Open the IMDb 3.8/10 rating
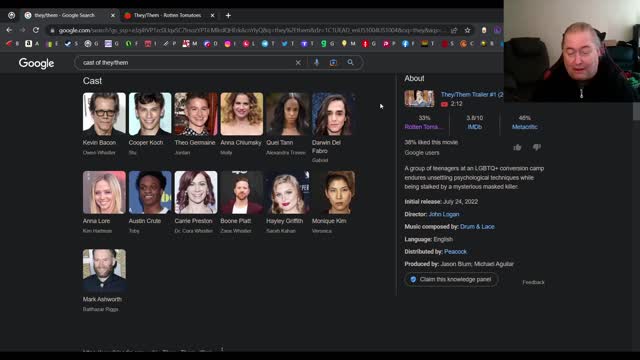640x360 pixels. coord(474,122)
